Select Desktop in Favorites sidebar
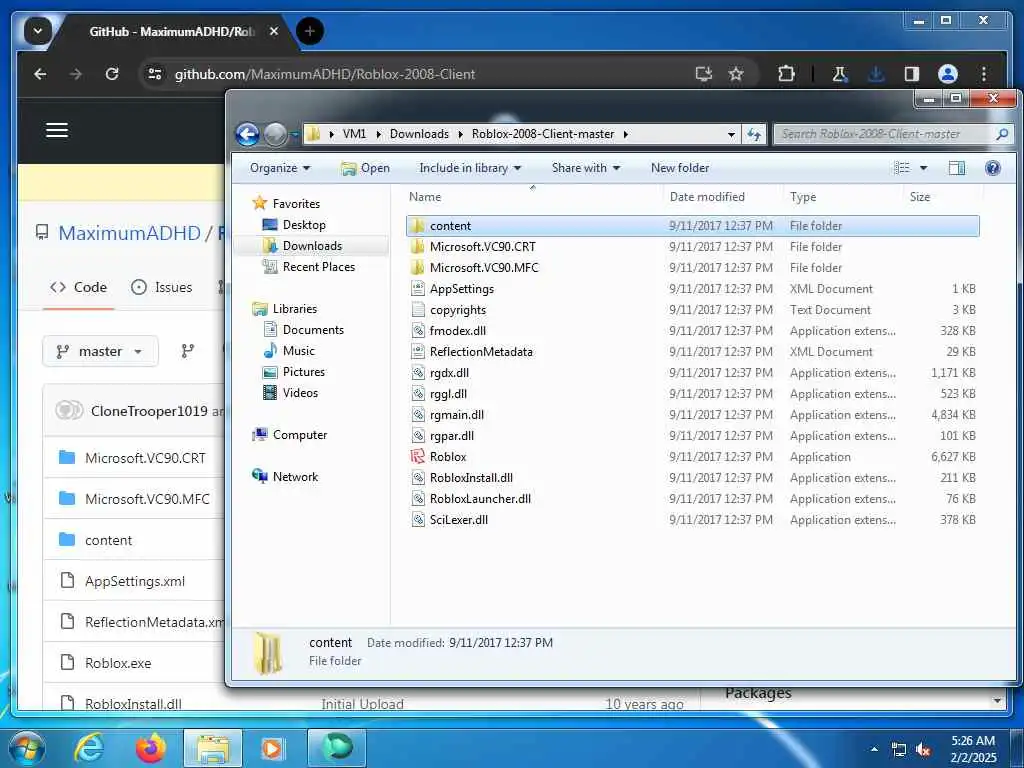Screen dimensions: 1024x768 (304, 225)
